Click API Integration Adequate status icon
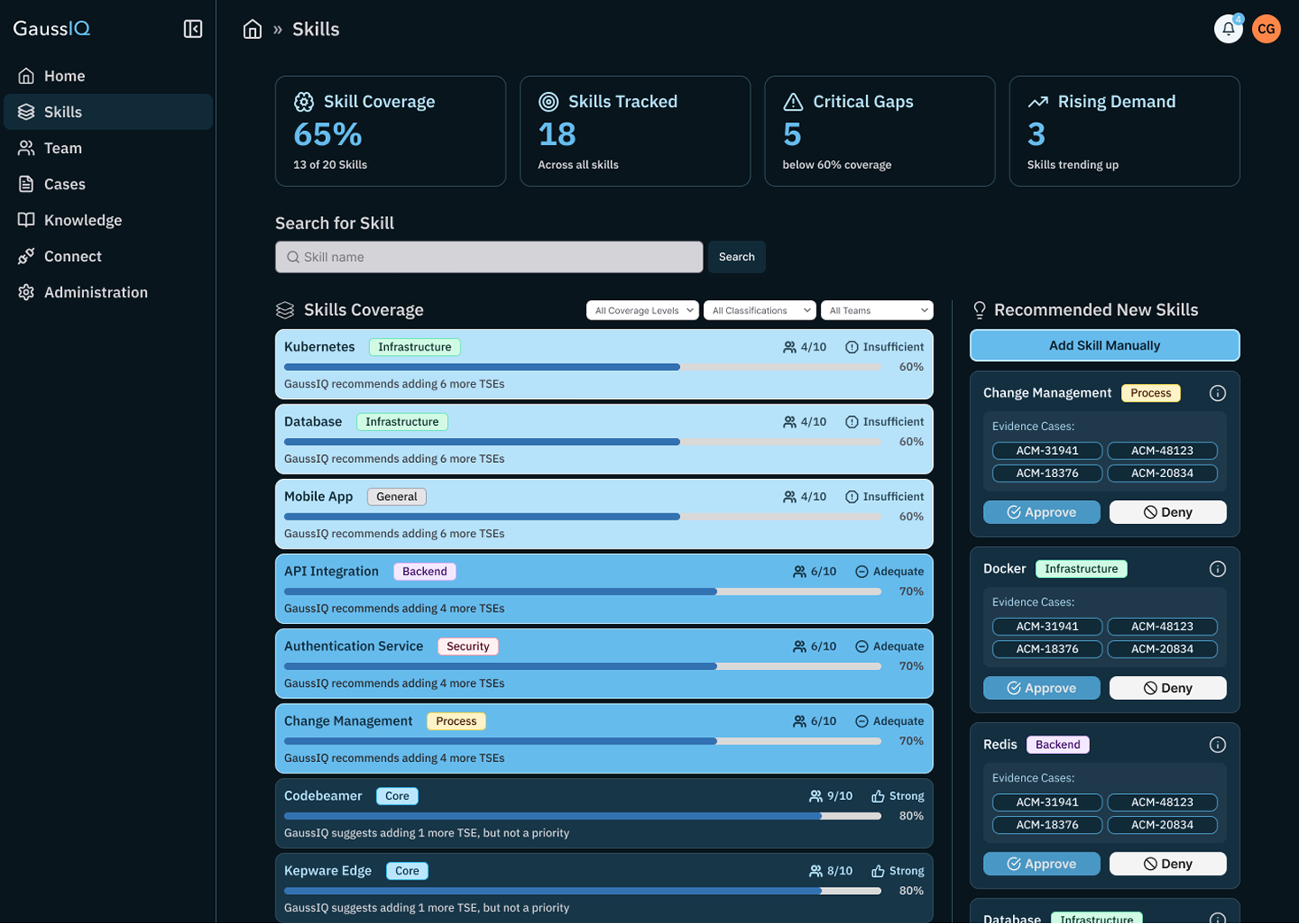The height and width of the screenshot is (924, 1299). 862,572
